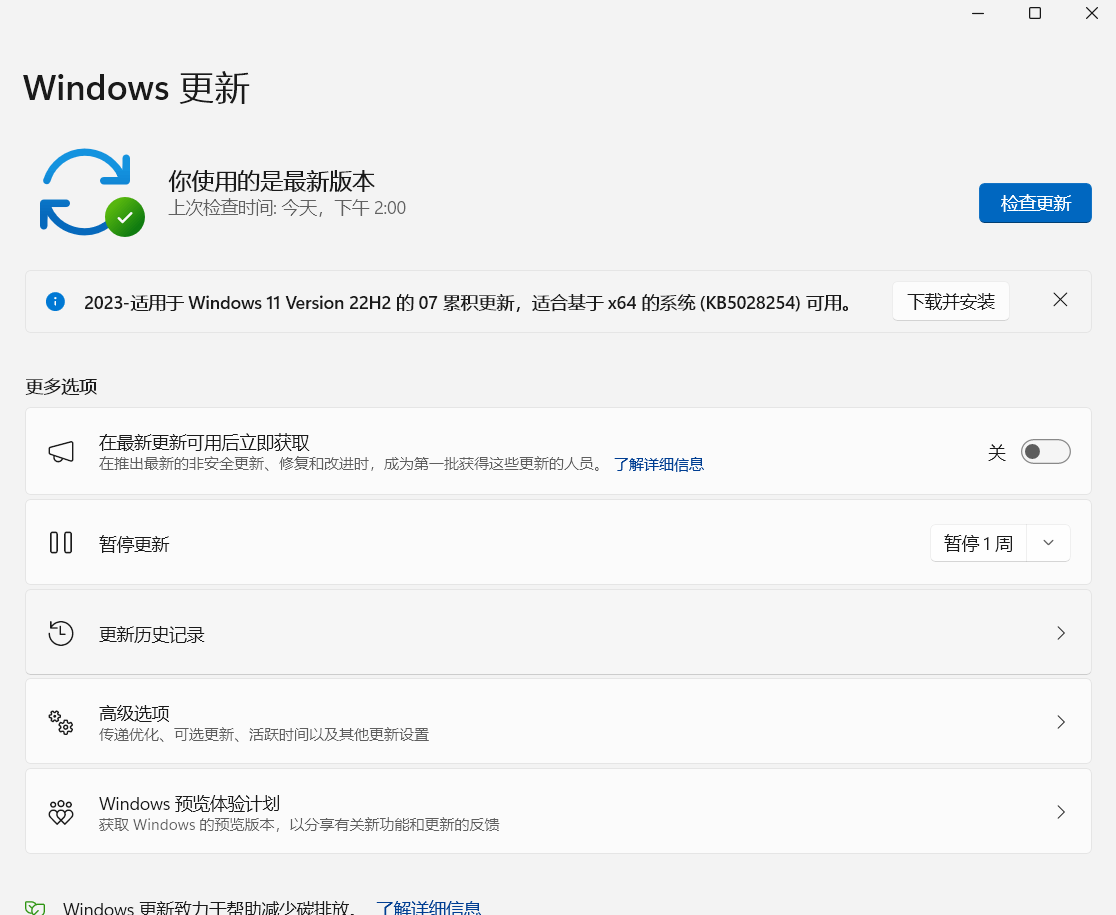Expand Windows 预览体验计划 via its chevron

coord(1060,812)
